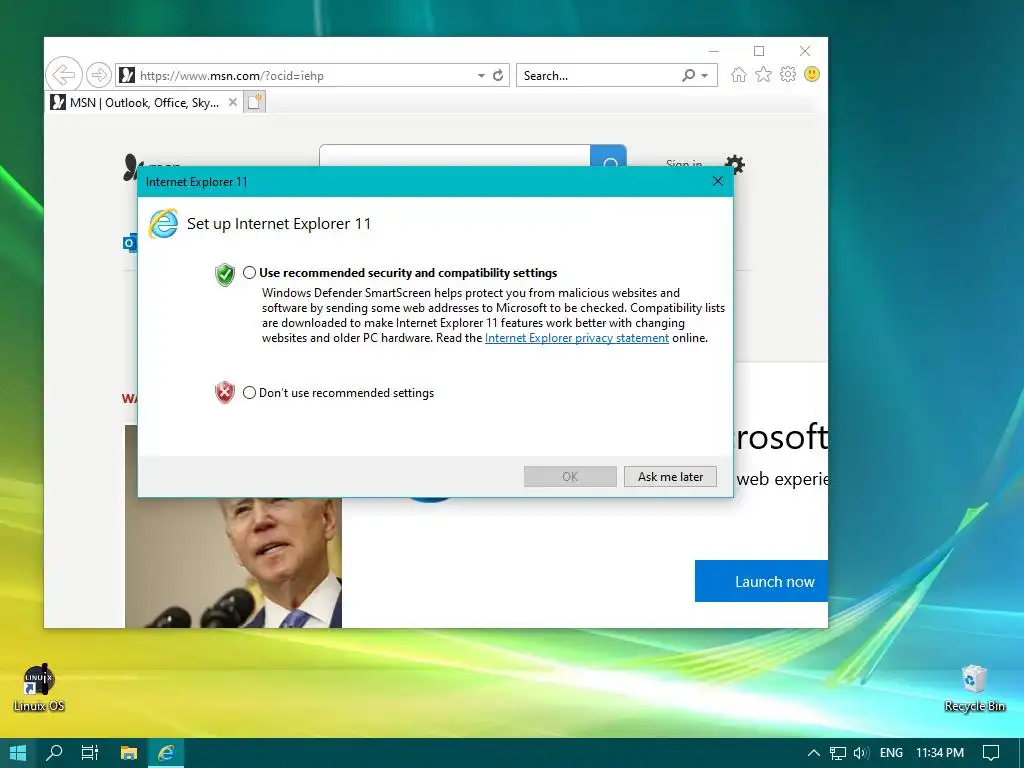
Task: Click the Launch now button
Action: [761, 581]
